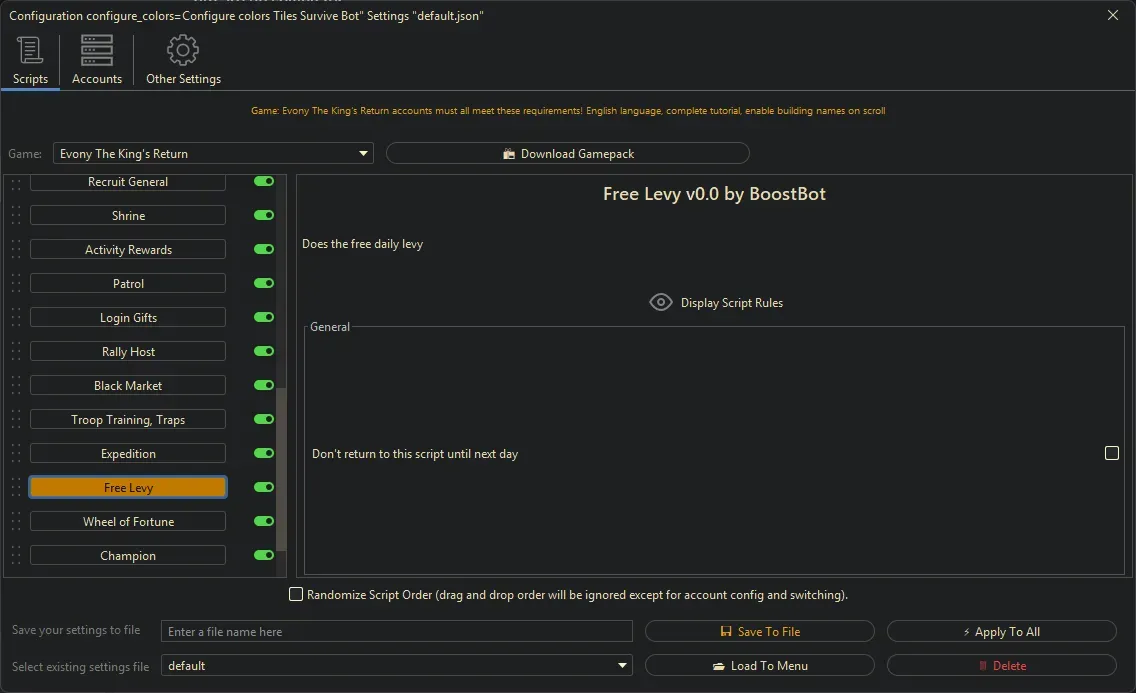Open Other Settings via the gear icon
The image size is (1136, 693).
point(182,49)
